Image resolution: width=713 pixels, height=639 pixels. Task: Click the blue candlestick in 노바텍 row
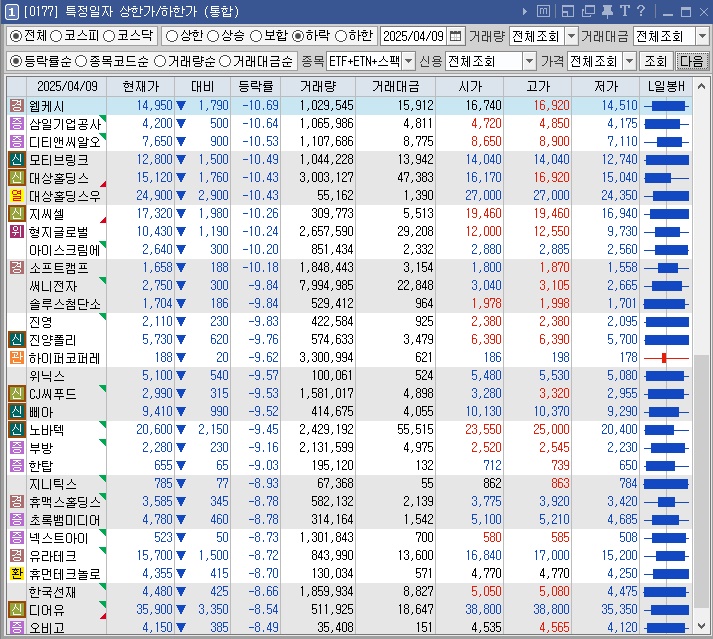pos(666,430)
